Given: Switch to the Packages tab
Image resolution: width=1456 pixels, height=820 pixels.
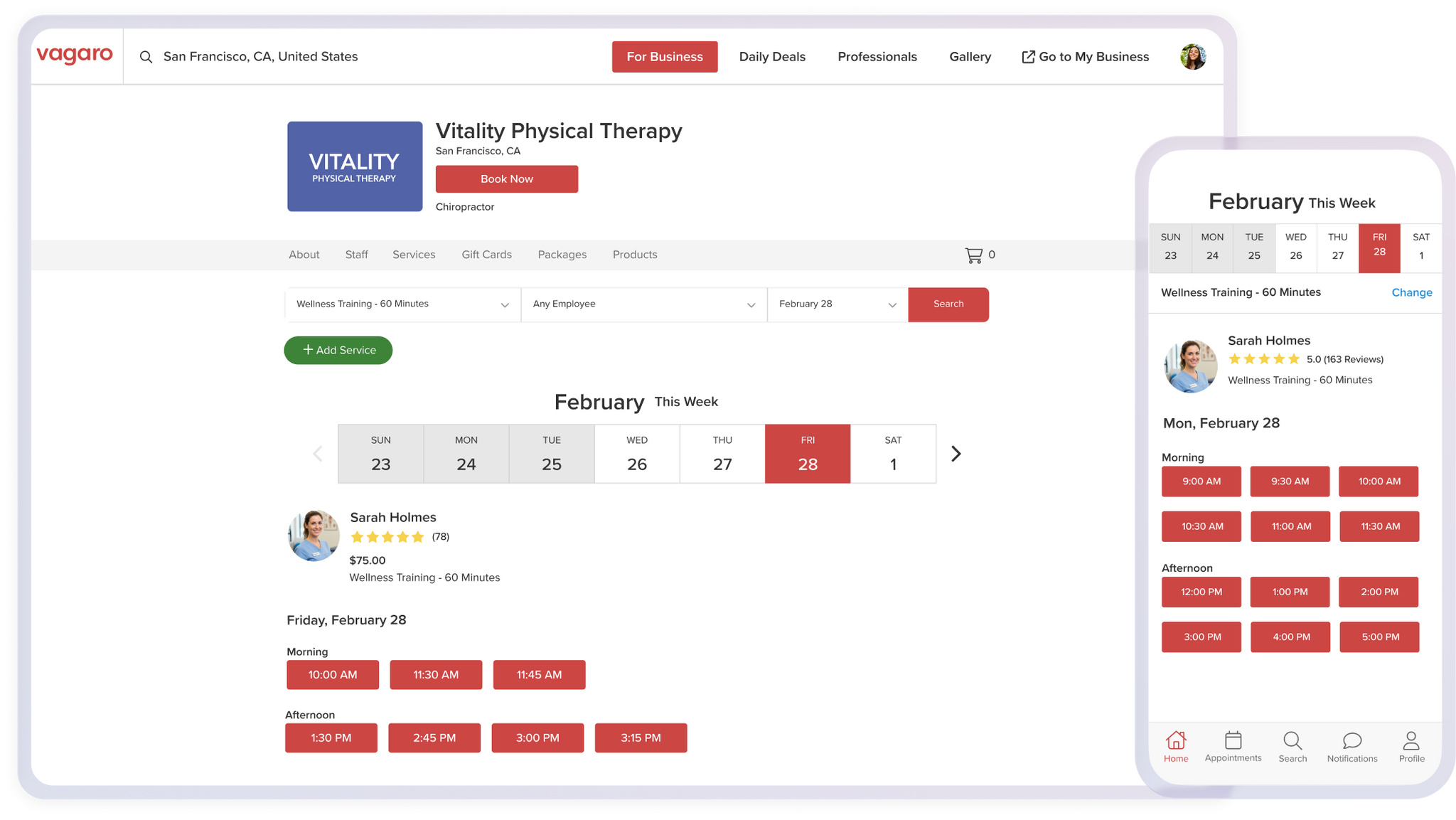Looking at the screenshot, I should tap(562, 255).
